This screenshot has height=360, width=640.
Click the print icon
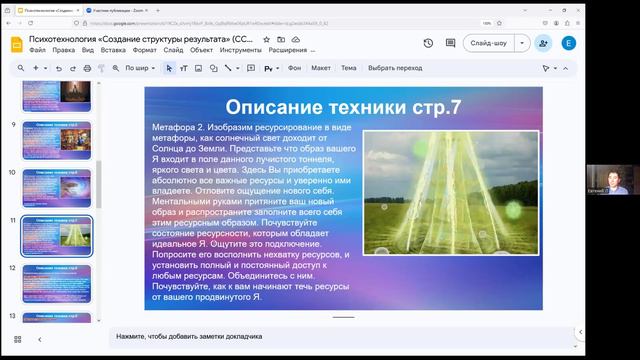coord(87,69)
